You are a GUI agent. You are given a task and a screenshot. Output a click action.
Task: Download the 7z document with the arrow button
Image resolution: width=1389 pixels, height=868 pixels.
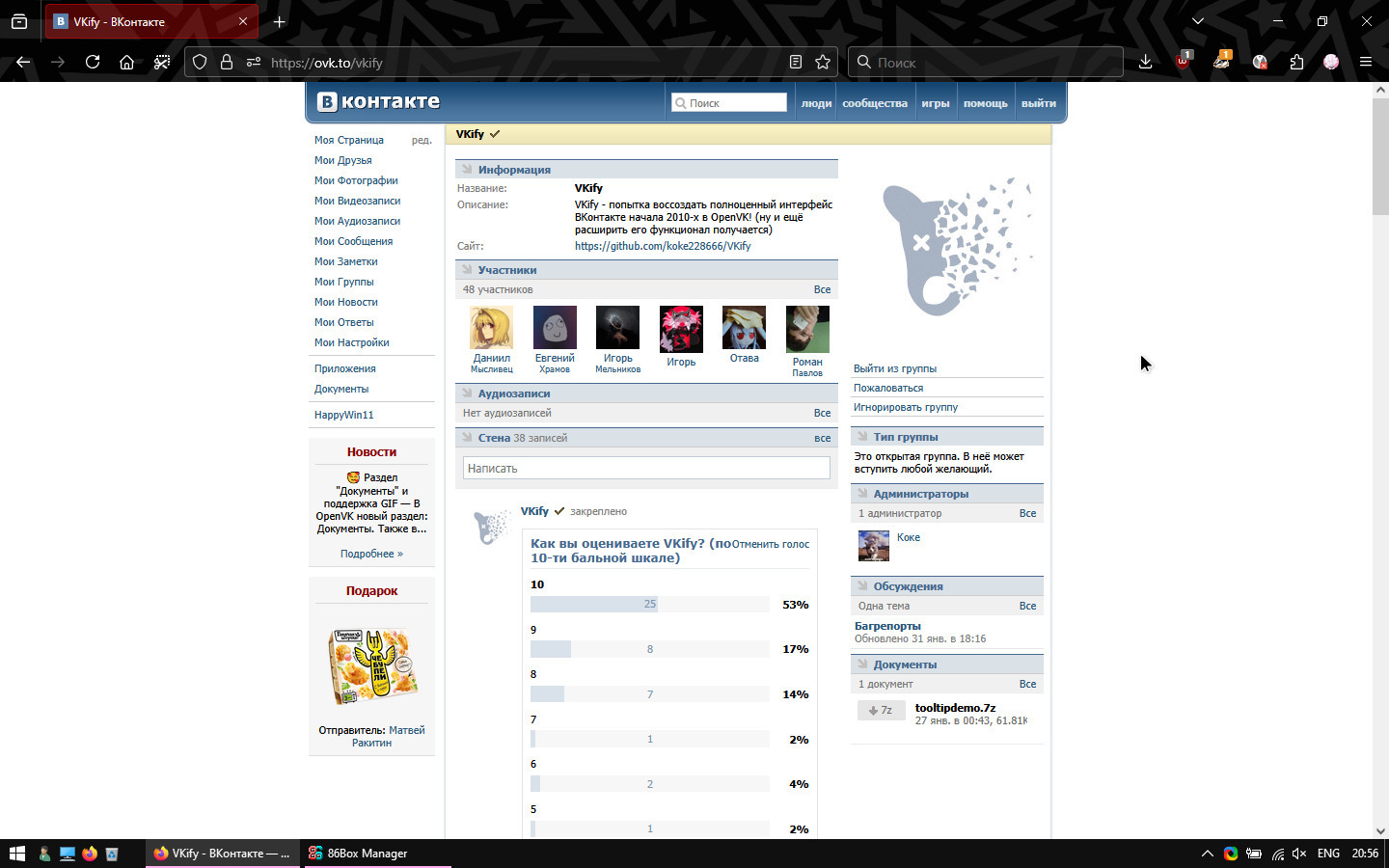(x=881, y=711)
